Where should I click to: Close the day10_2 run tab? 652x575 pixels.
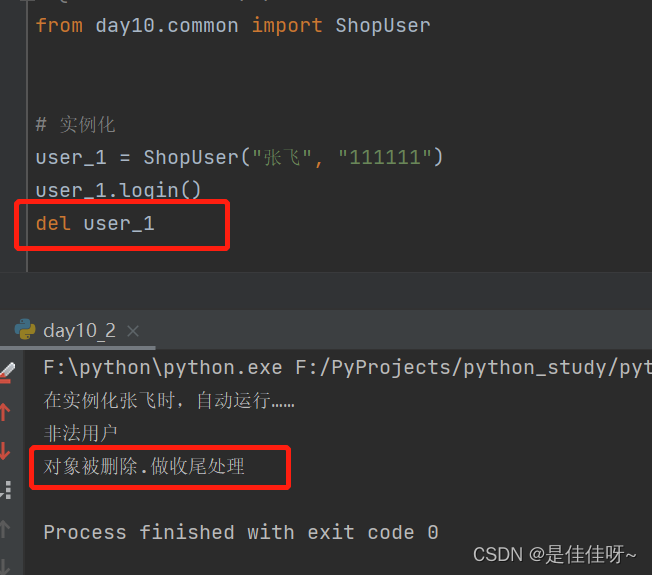pos(133,331)
